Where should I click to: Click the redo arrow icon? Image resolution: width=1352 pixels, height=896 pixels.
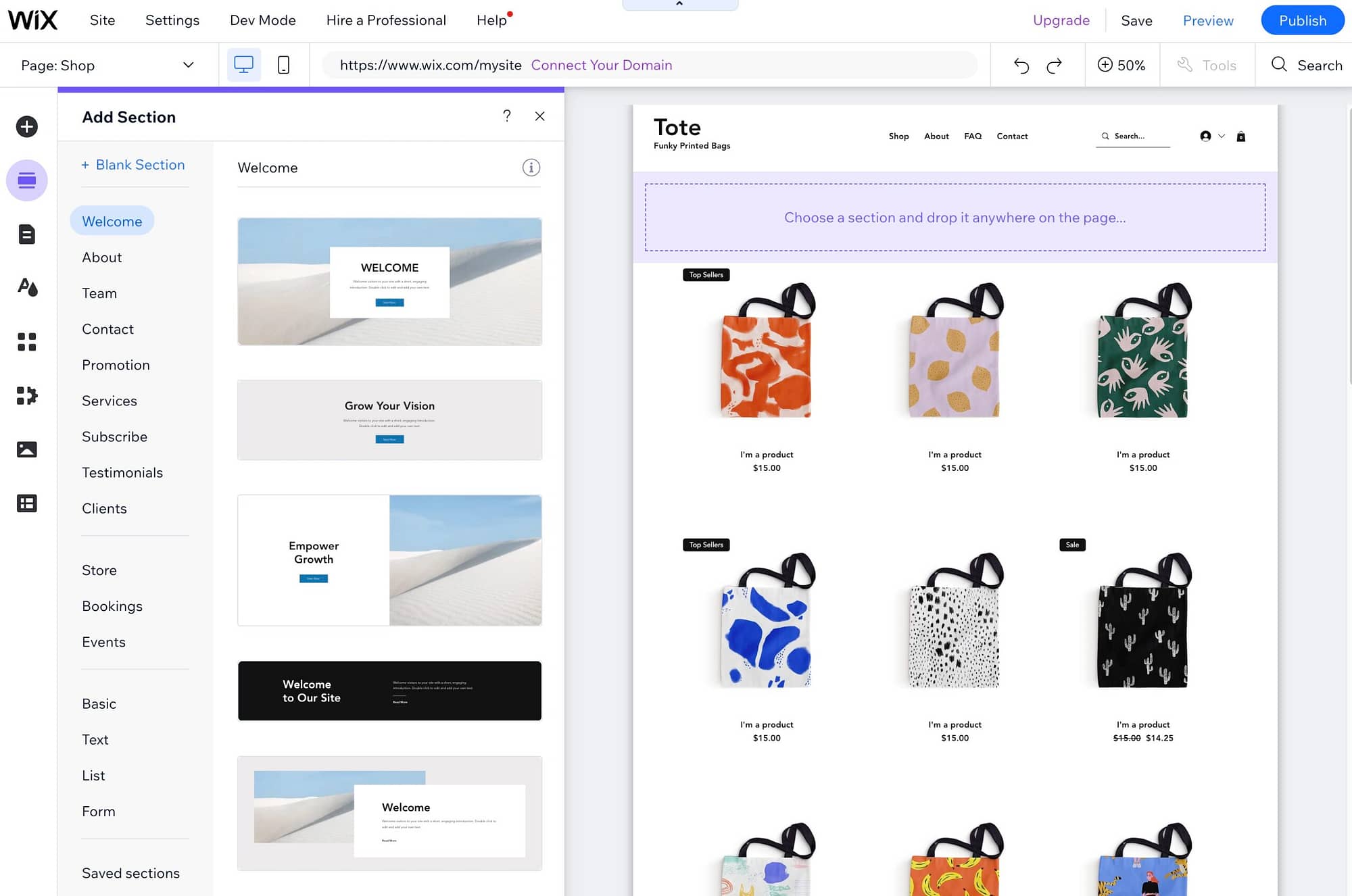coord(1056,64)
